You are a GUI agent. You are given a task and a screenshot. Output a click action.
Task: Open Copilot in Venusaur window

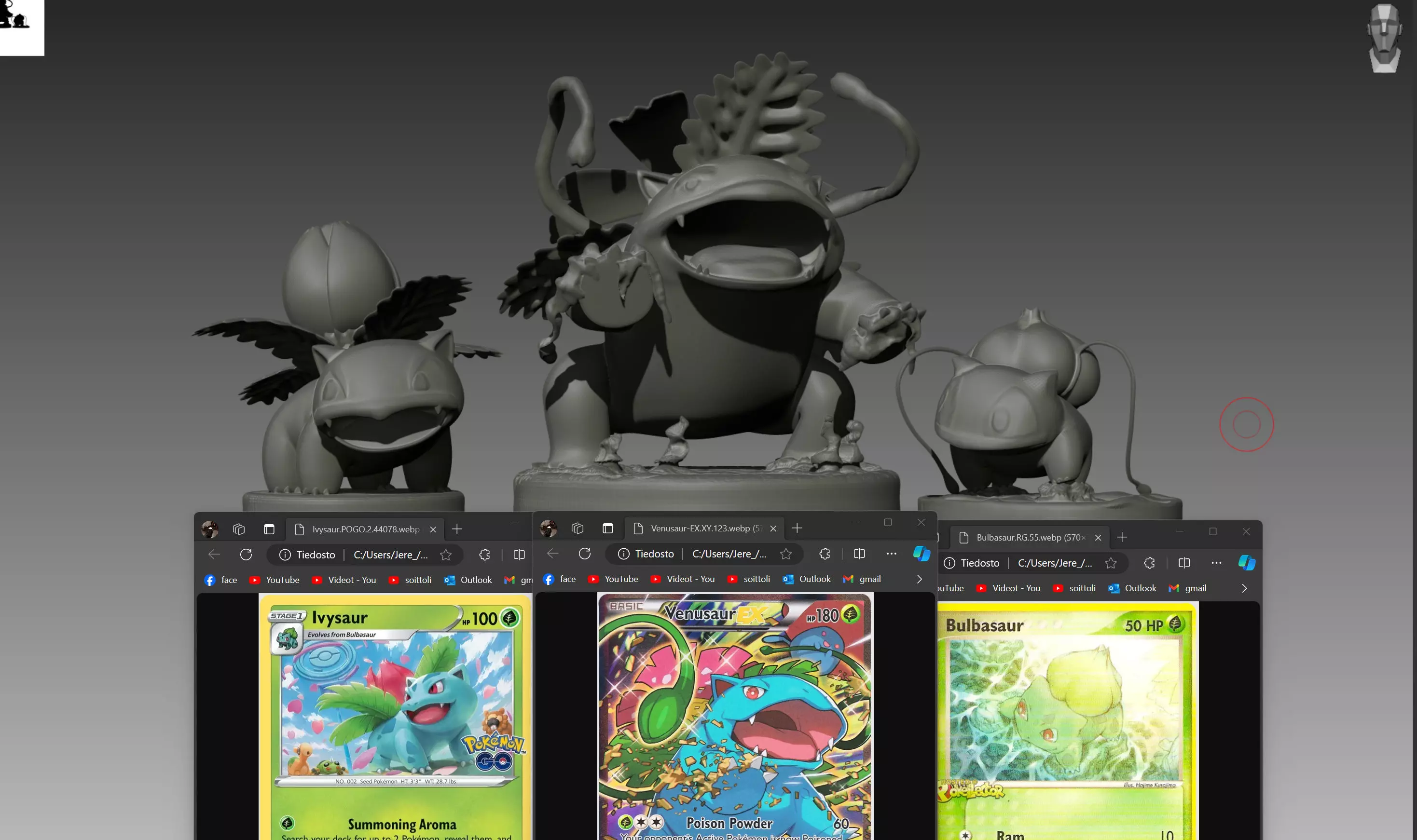point(922,554)
